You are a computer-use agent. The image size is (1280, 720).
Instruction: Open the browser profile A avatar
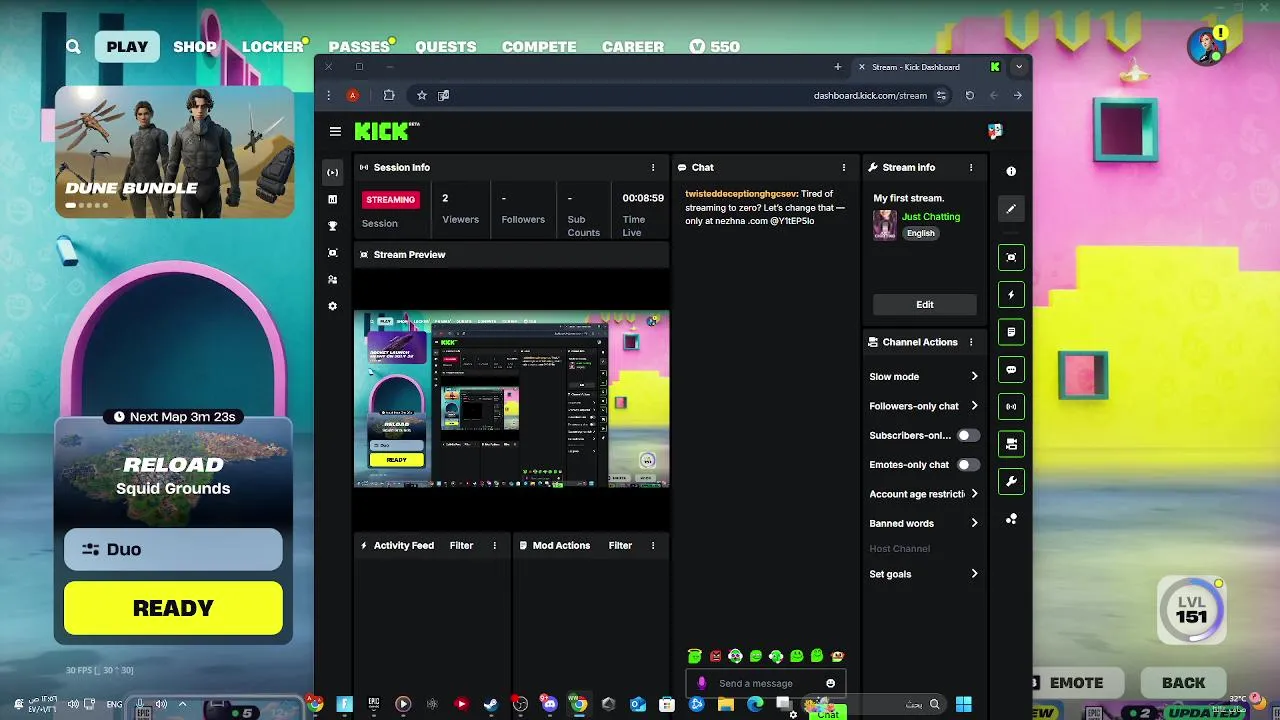point(352,95)
